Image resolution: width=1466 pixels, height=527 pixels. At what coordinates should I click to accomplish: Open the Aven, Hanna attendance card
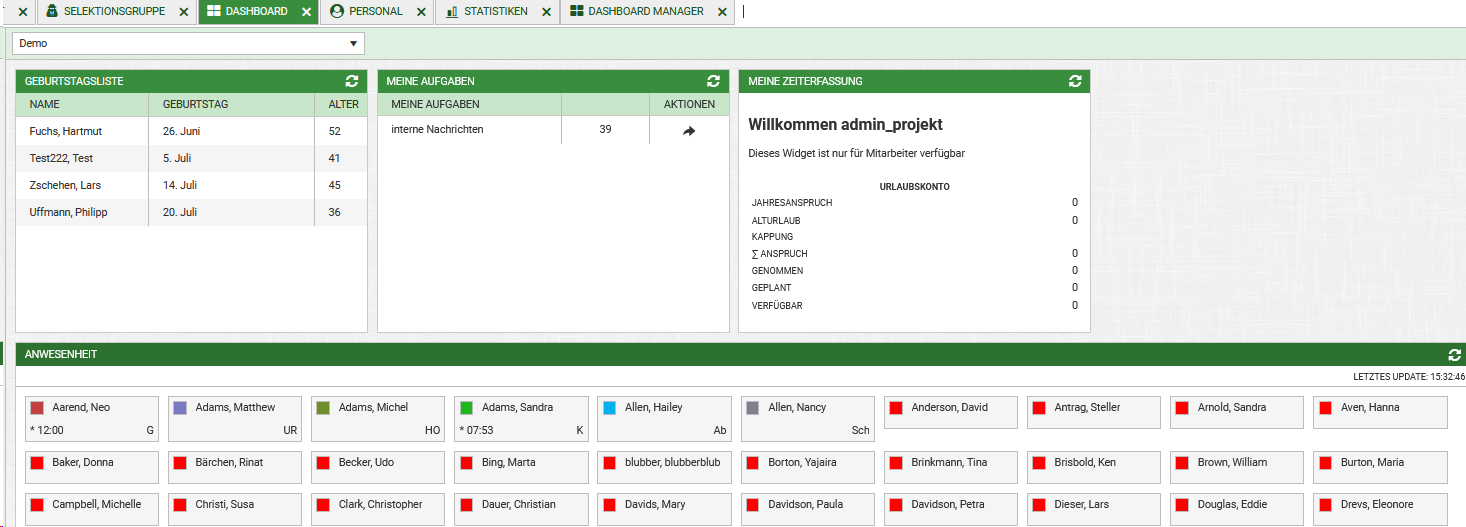pyautogui.click(x=1380, y=412)
